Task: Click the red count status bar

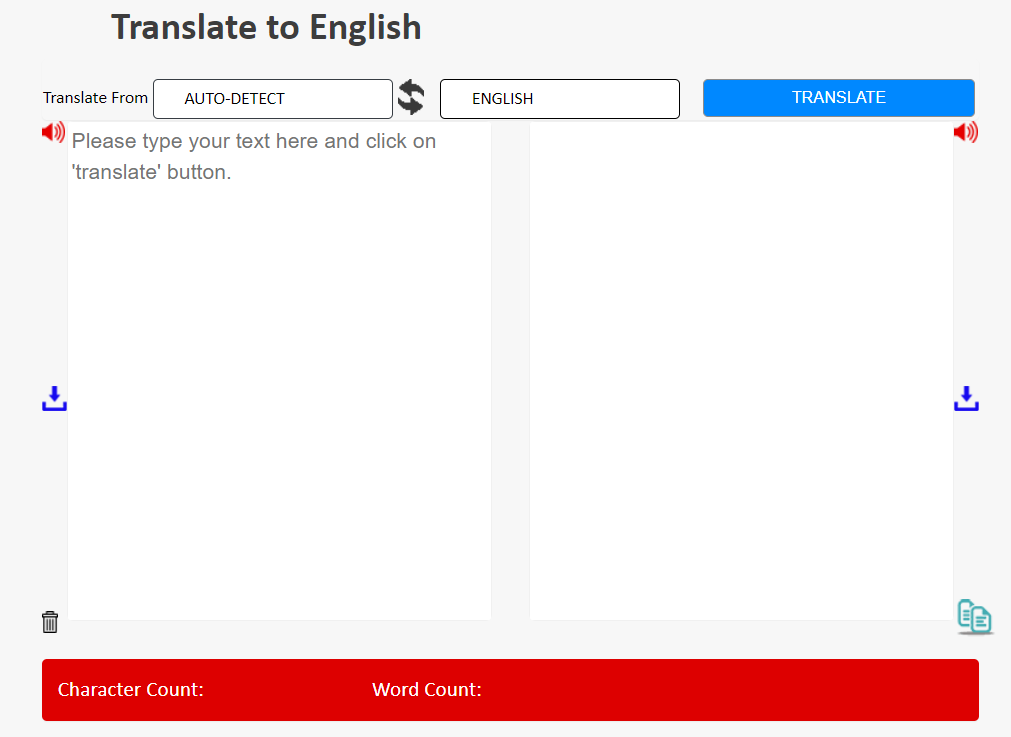Action: [510, 690]
